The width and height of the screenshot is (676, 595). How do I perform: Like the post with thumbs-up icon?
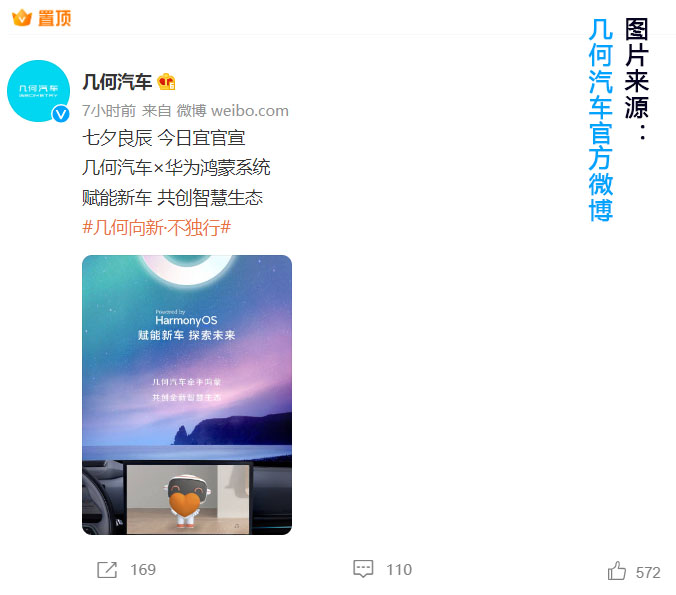(x=617, y=571)
